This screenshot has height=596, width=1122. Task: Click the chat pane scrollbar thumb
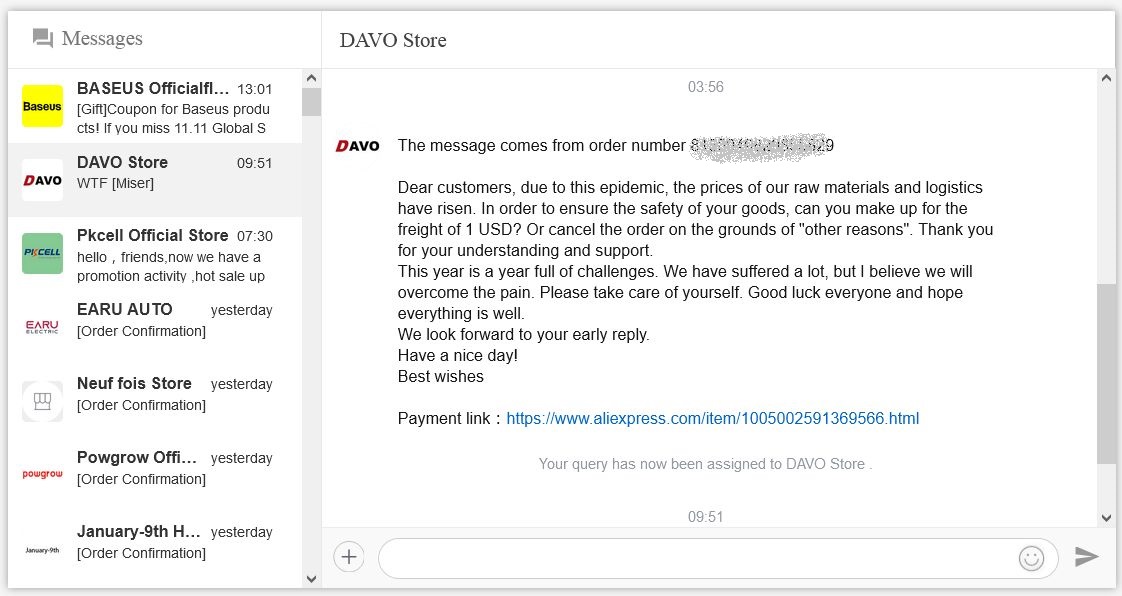point(1106,373)
